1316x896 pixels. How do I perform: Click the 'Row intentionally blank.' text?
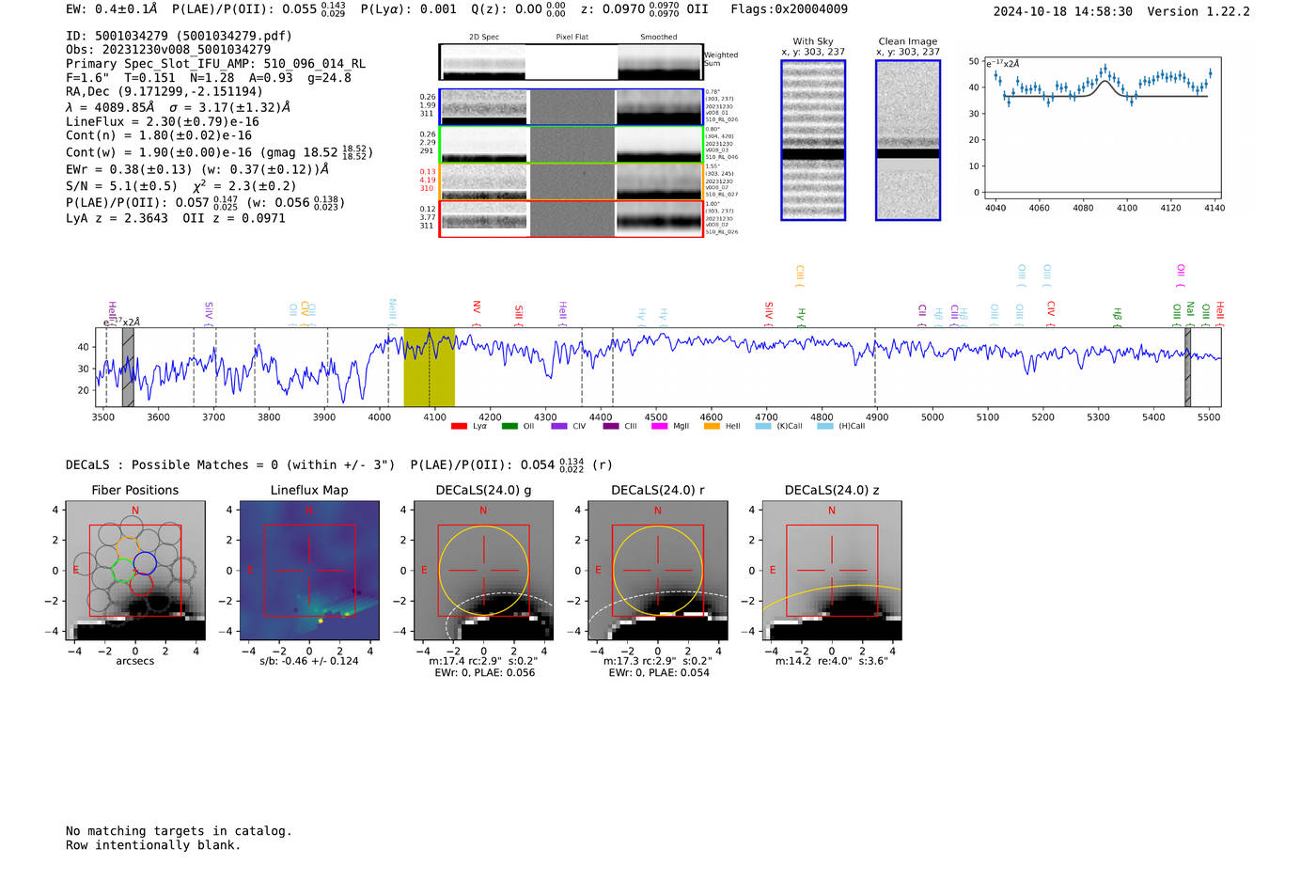[x=153, y=845]
